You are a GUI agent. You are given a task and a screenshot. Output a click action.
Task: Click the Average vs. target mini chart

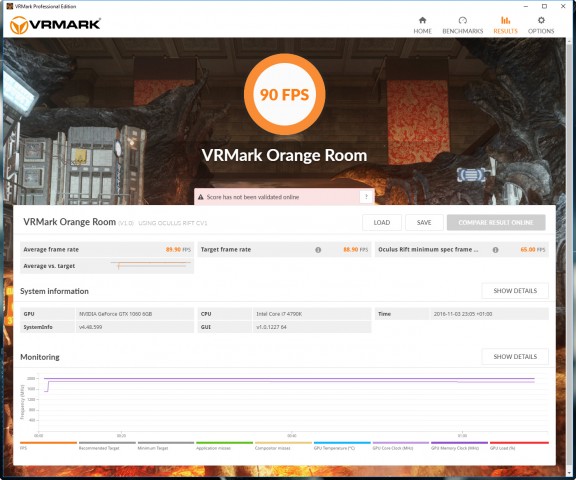click(x=151, y=266)
